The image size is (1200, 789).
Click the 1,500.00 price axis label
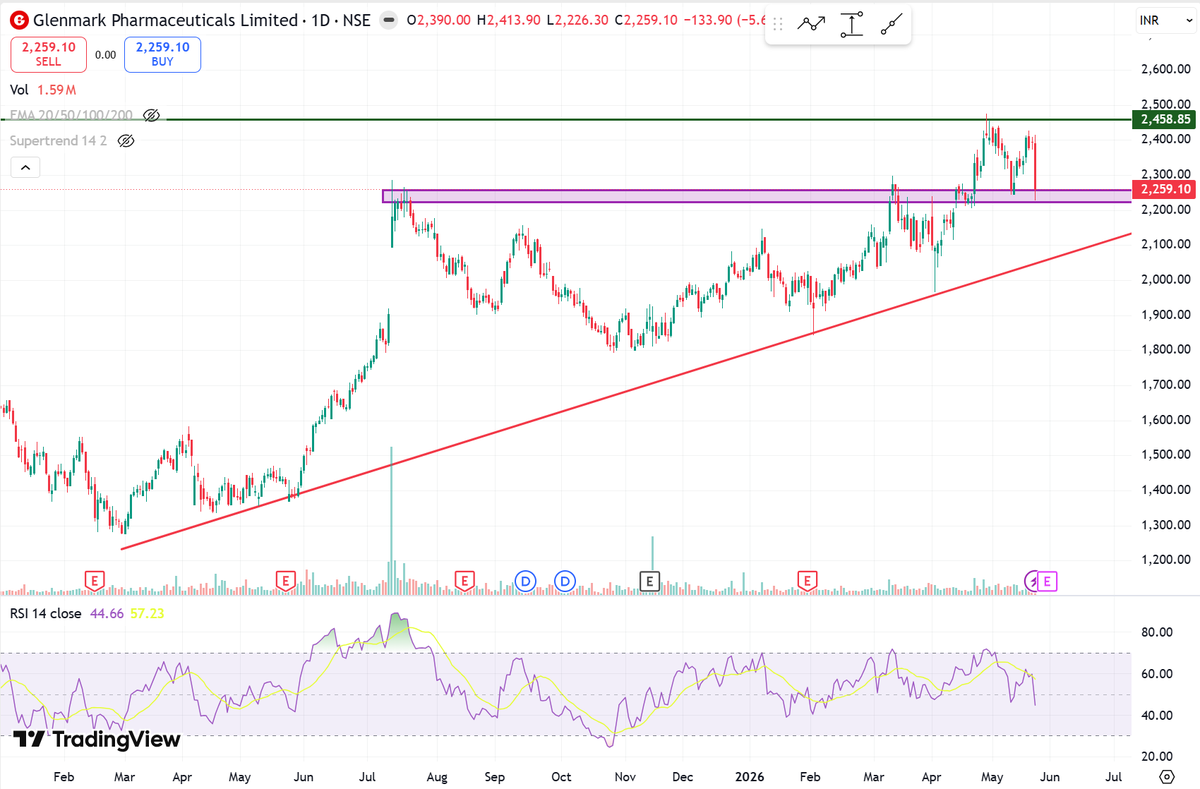point(1165,455)
